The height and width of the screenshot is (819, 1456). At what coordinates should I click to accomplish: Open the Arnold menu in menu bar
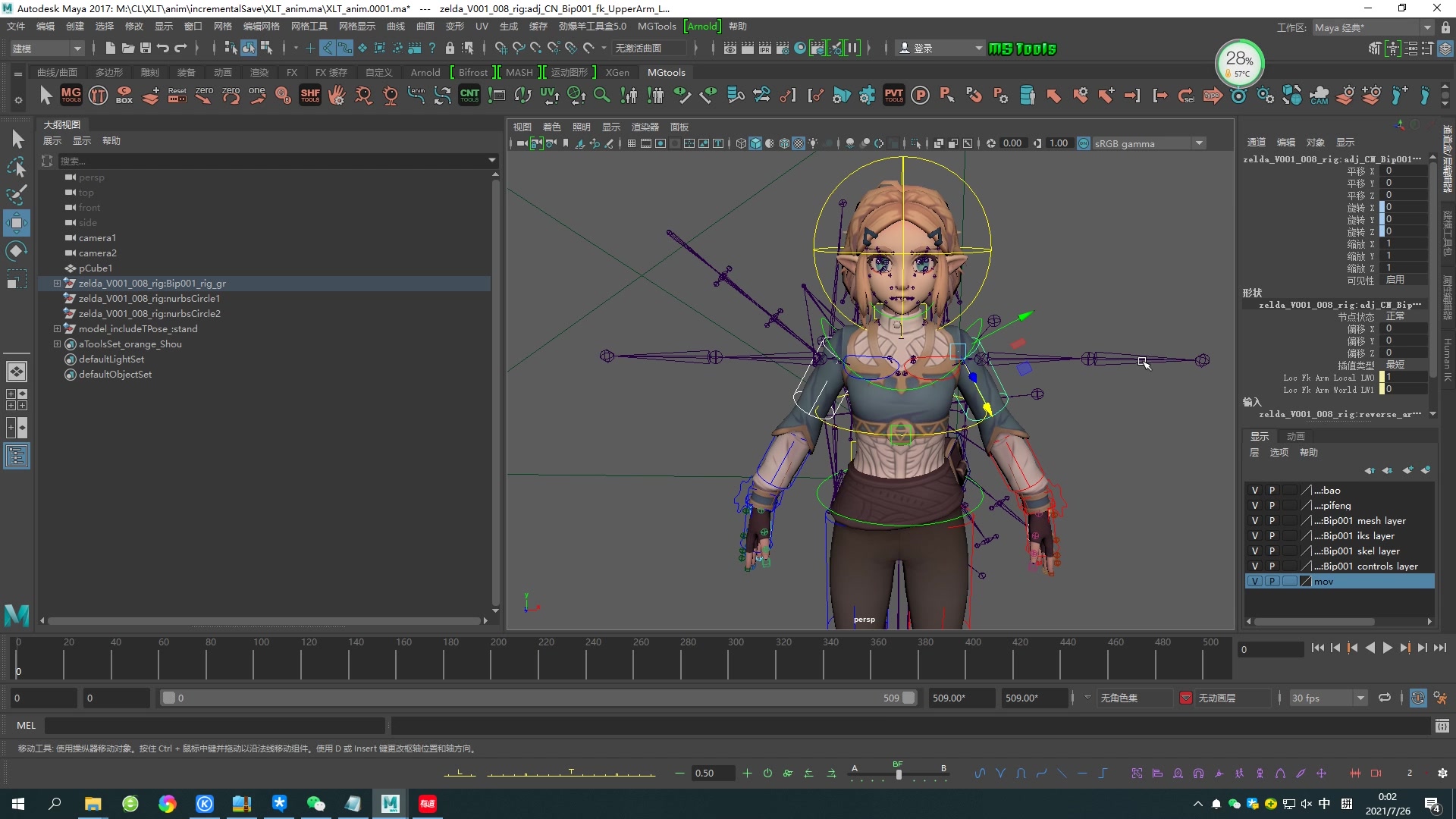pos(702,26)
